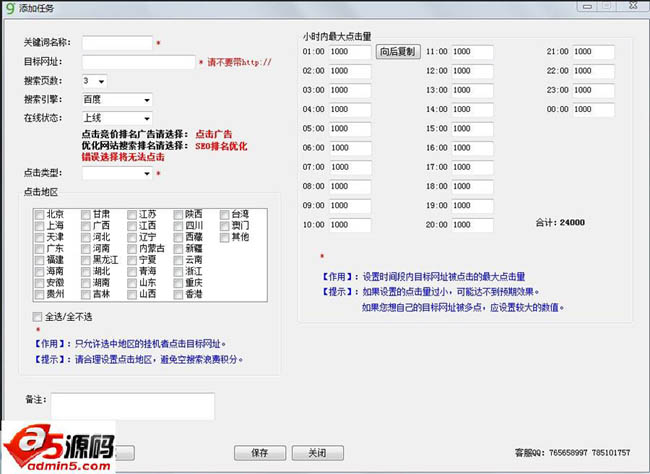This screenshot has width=650, height=474.
Task: Check the 北京 region checkbox
Action: coord(40,215)
